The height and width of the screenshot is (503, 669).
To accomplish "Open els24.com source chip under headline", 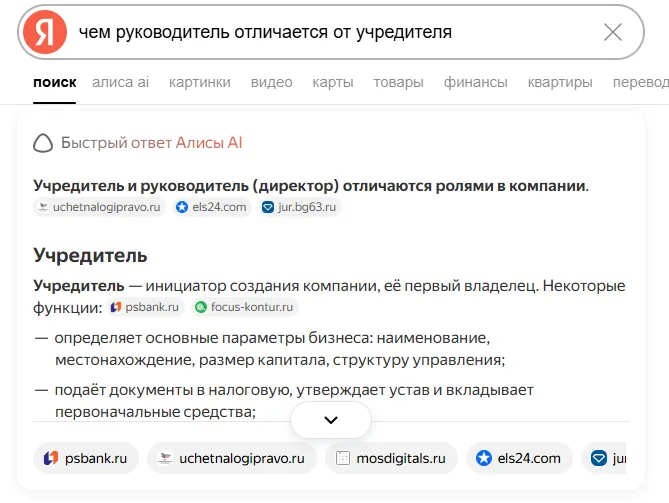I will 212,207.
